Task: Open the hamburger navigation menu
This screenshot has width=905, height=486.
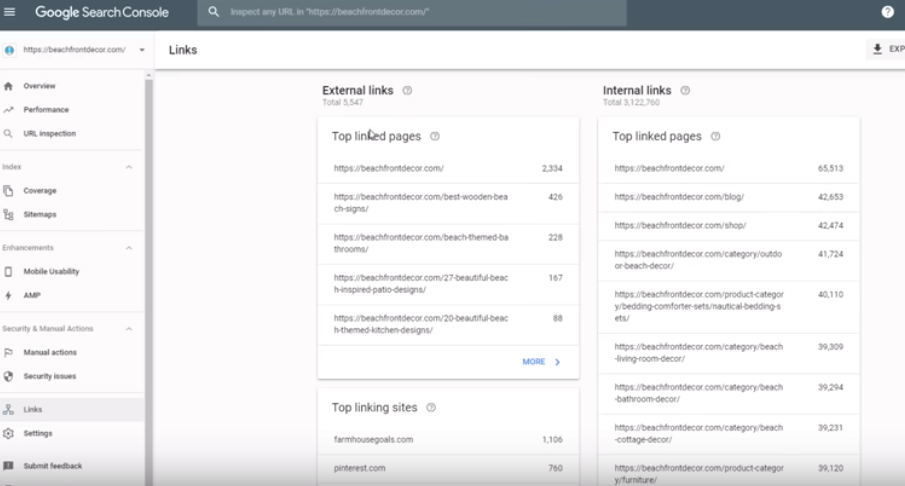Action: (9, 12)
